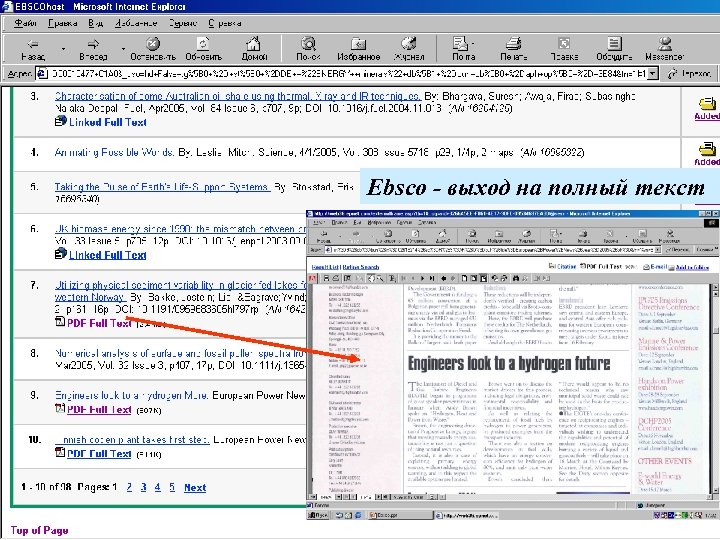Launch the Messenger toolbar icon
The width and height of the screenshot is (720, 540).
(x=664, y=44)
